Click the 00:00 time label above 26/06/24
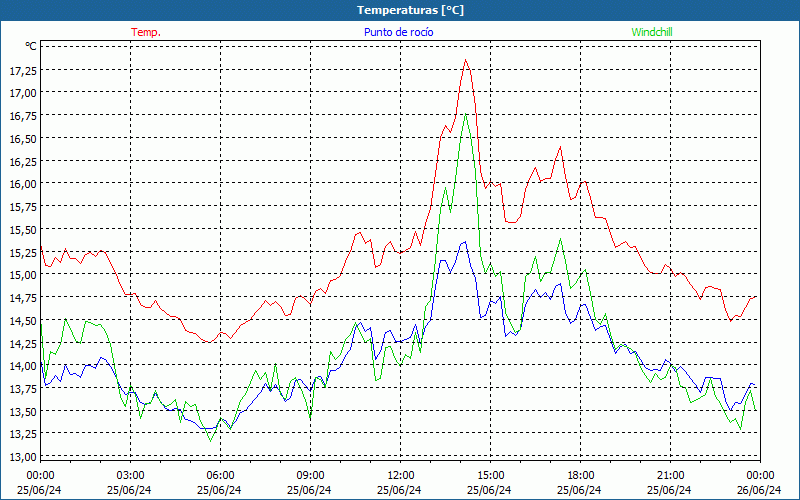 pyautogui.click(x=760, y=476)
